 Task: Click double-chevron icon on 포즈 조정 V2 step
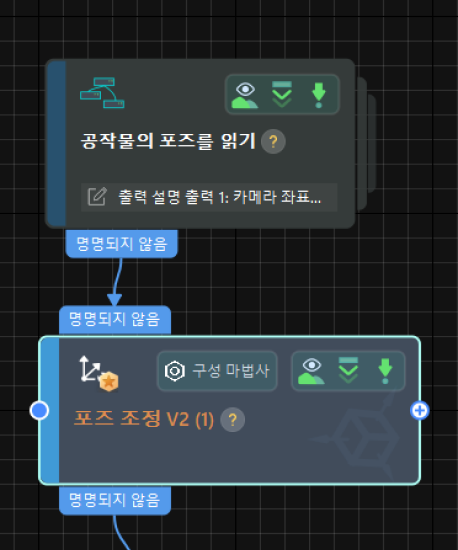[348, 370]
